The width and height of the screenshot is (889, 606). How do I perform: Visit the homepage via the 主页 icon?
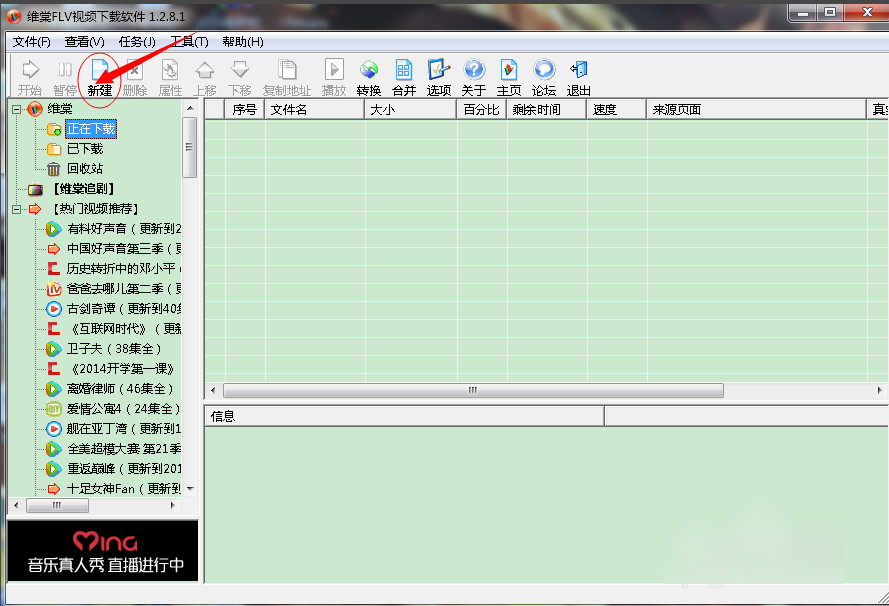coord(508,75)
